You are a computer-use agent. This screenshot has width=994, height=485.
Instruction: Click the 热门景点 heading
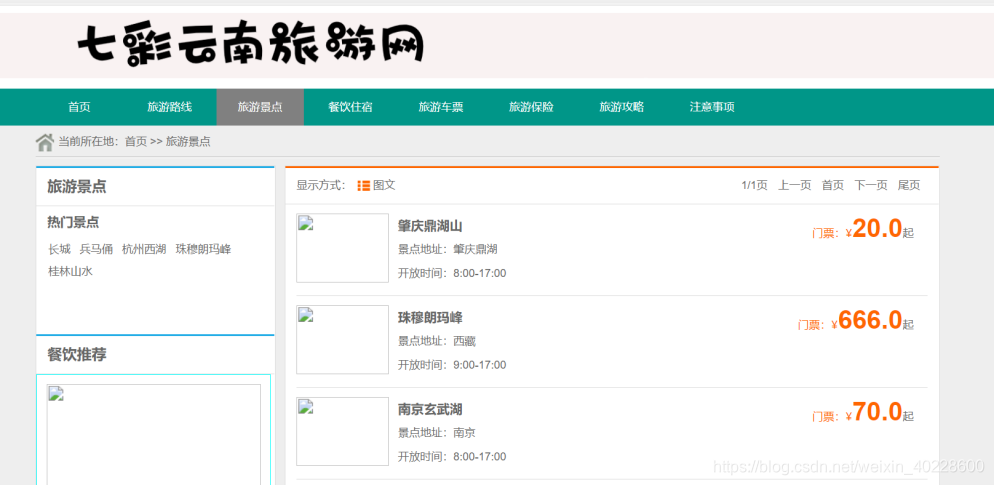[73, 223]
